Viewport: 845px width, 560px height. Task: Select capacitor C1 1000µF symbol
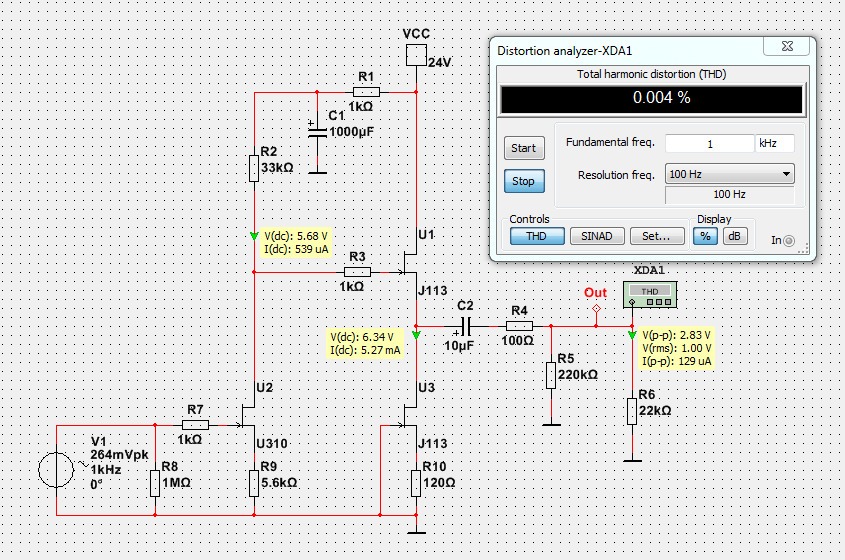click(317, 132)
